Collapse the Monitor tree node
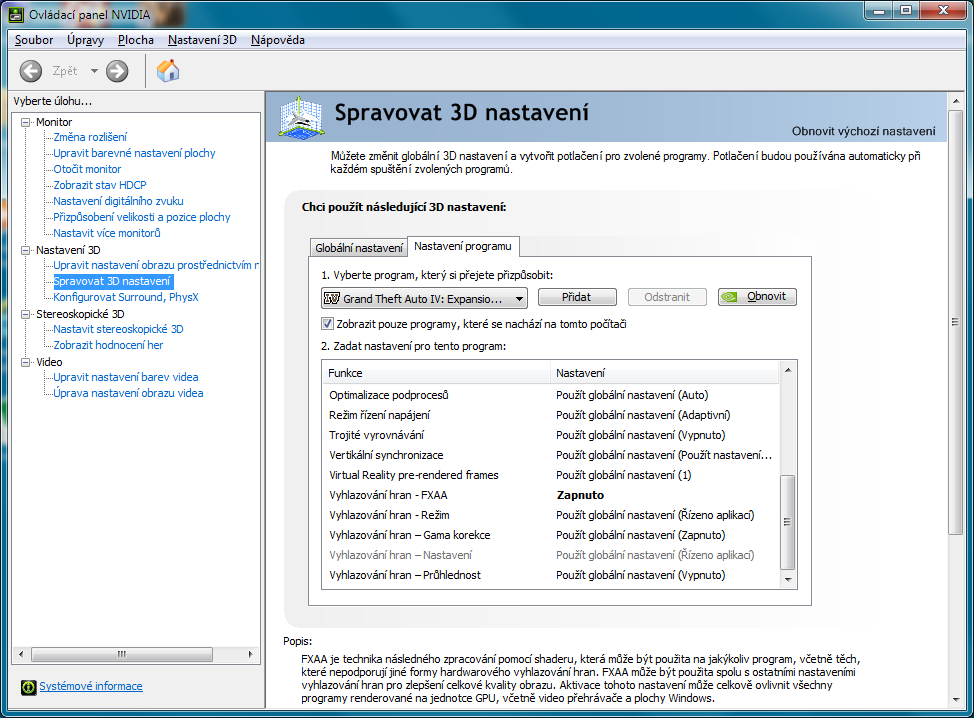 click(27, 122)
